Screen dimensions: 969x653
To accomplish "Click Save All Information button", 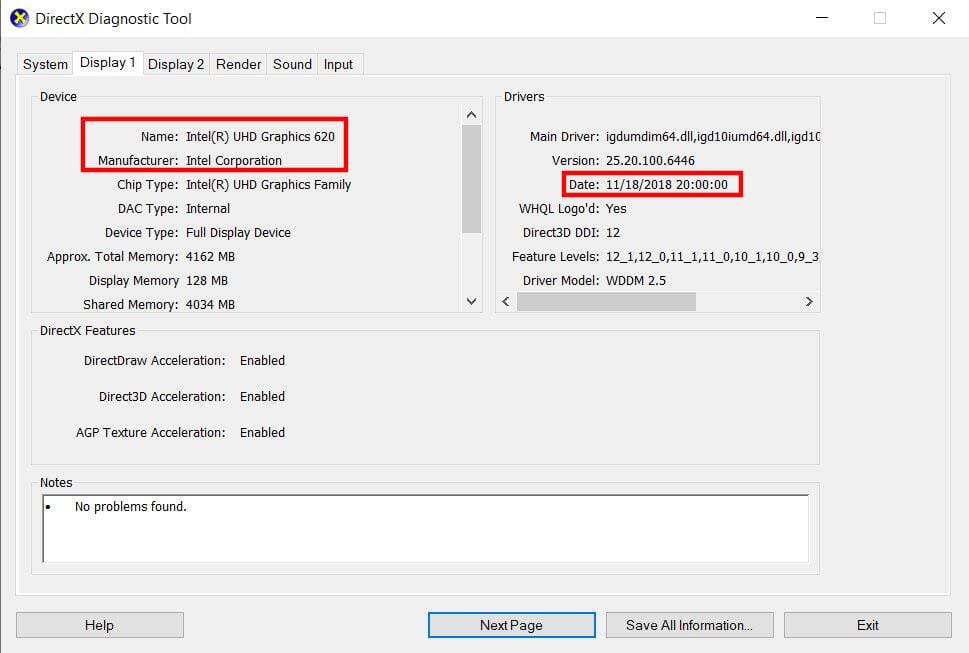I will [x=688, y=625].
